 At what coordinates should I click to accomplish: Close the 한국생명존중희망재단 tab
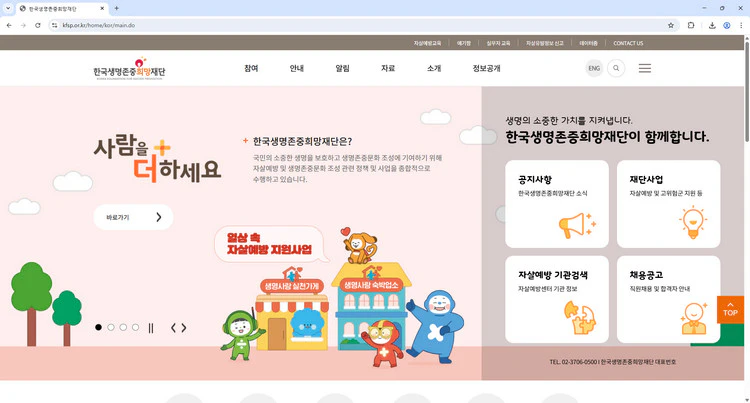tap(102, 8)
